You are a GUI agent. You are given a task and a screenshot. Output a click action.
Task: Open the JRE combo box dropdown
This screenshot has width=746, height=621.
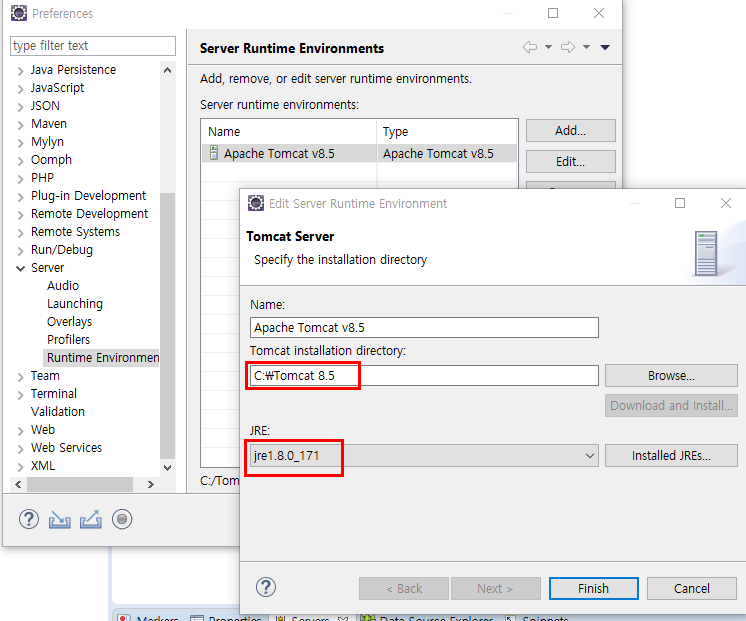point(589,456)
